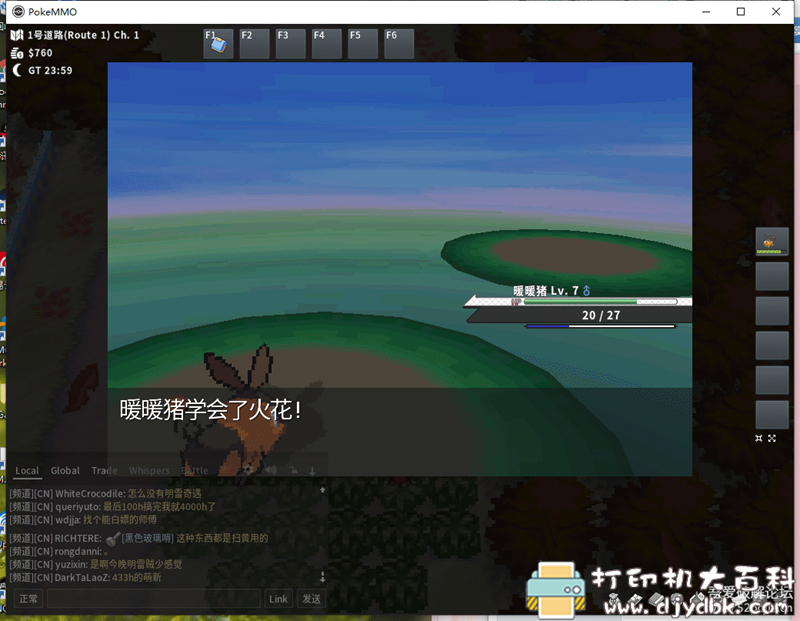Maximize the PokeMMO window
This screenshot has height=621, width=800.
tap(741, 11)
